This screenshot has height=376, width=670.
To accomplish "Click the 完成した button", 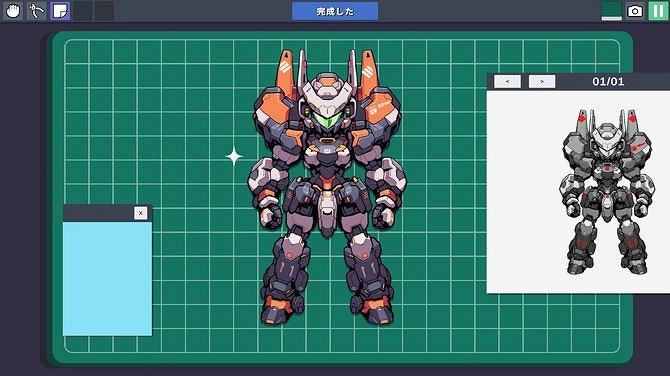I will click(335, 11).
